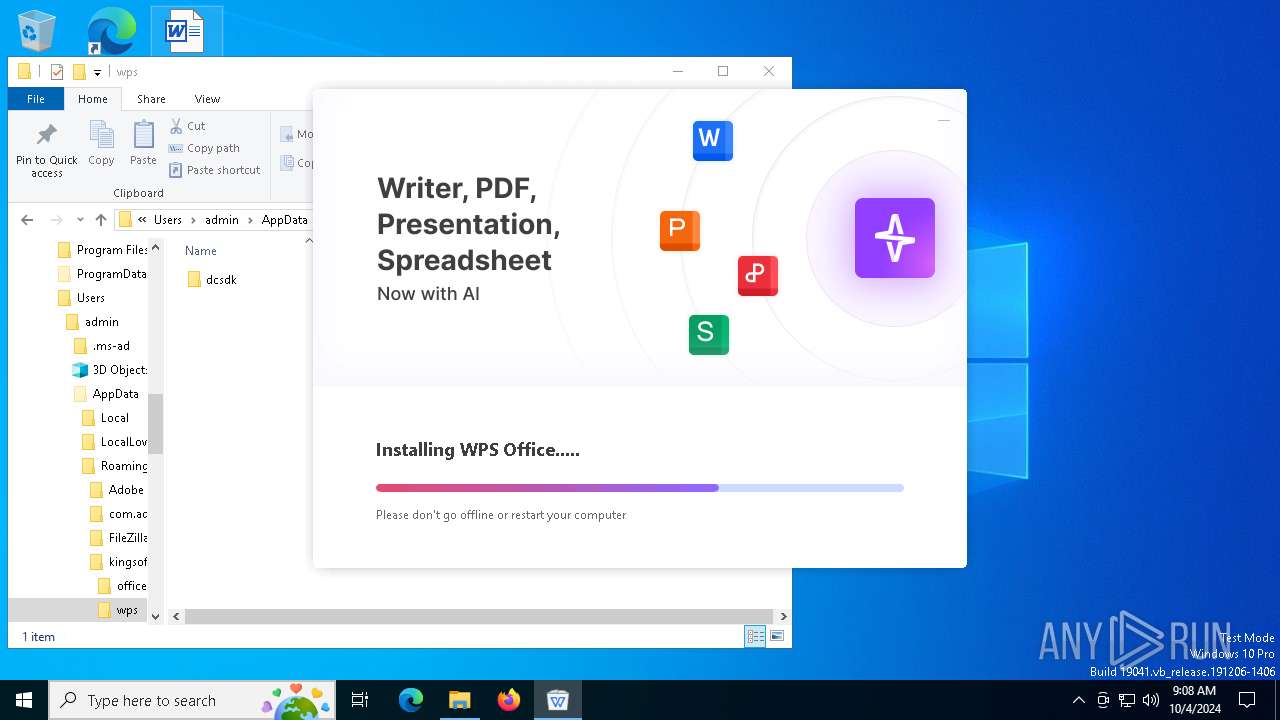Open Firefox from the taskbar
Screen dimensions: 1280x720
click(x=509, y=700)
